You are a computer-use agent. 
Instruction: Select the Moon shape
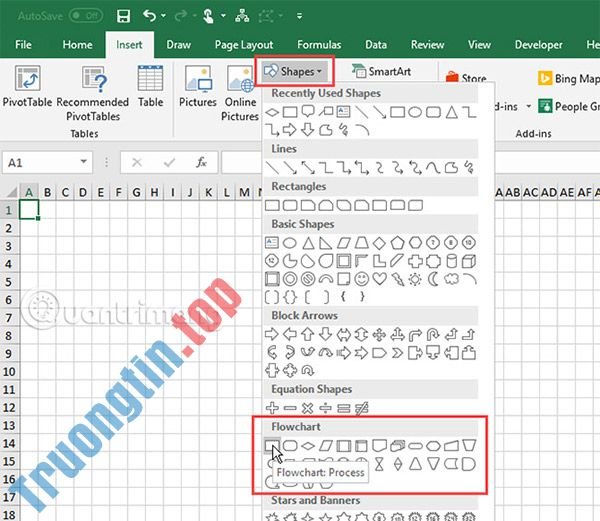tap(433, 279)
